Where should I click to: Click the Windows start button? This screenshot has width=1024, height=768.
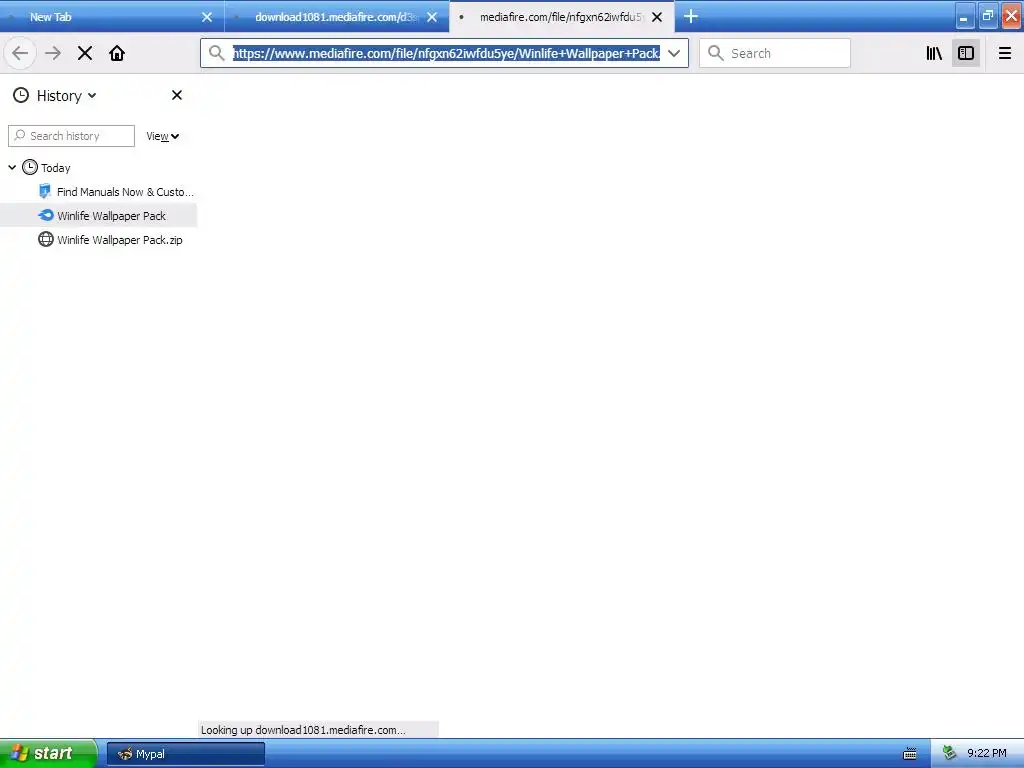48,754
